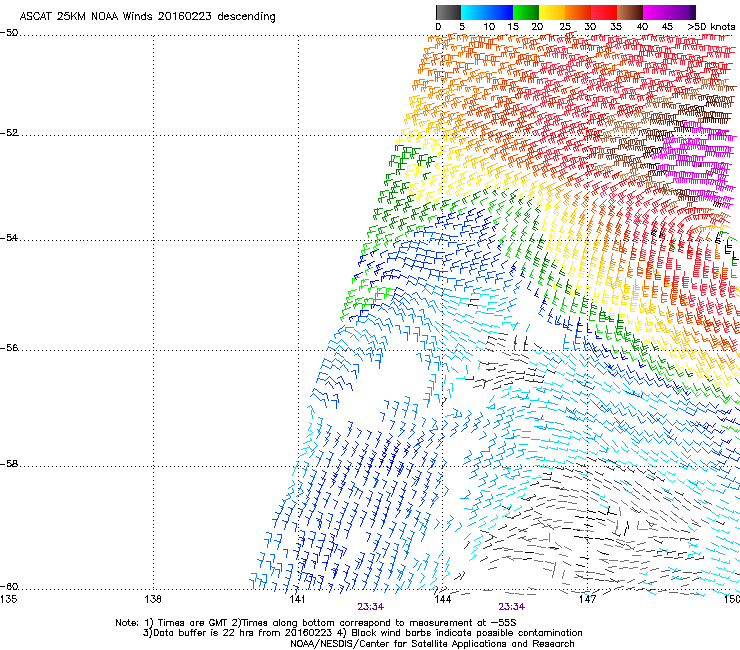Click the '>50 knots' legend label
This screenshot has width=740, height=650.
711,27
